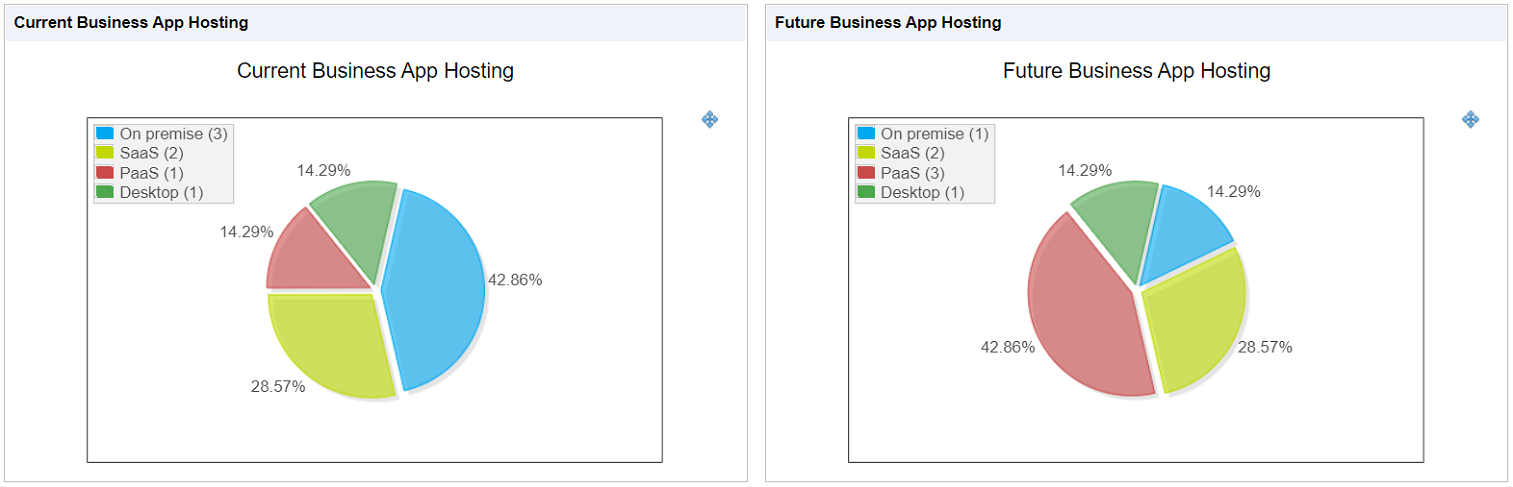Screen dimensions: 1513x487
Task: Click the yellow 28.57% slice in Current chart
Action: (x=330, y=342)
